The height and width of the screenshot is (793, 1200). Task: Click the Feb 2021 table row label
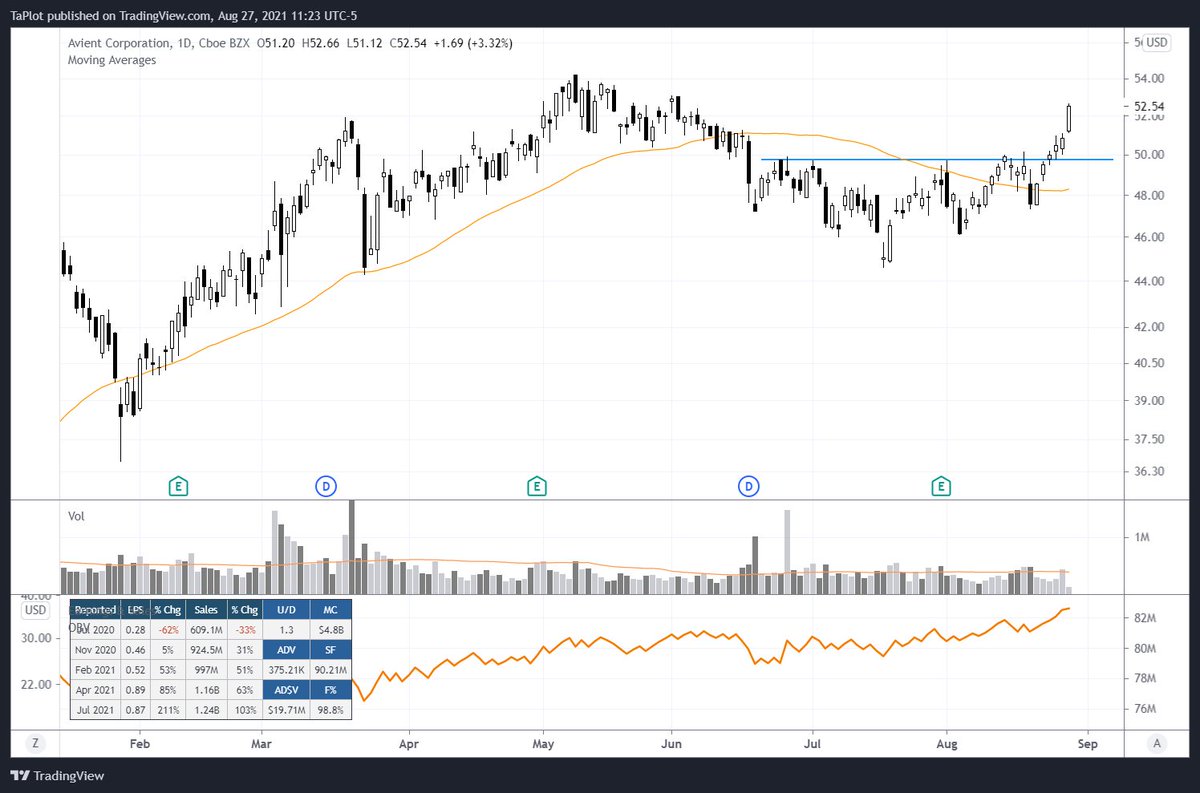click(94, 670)
